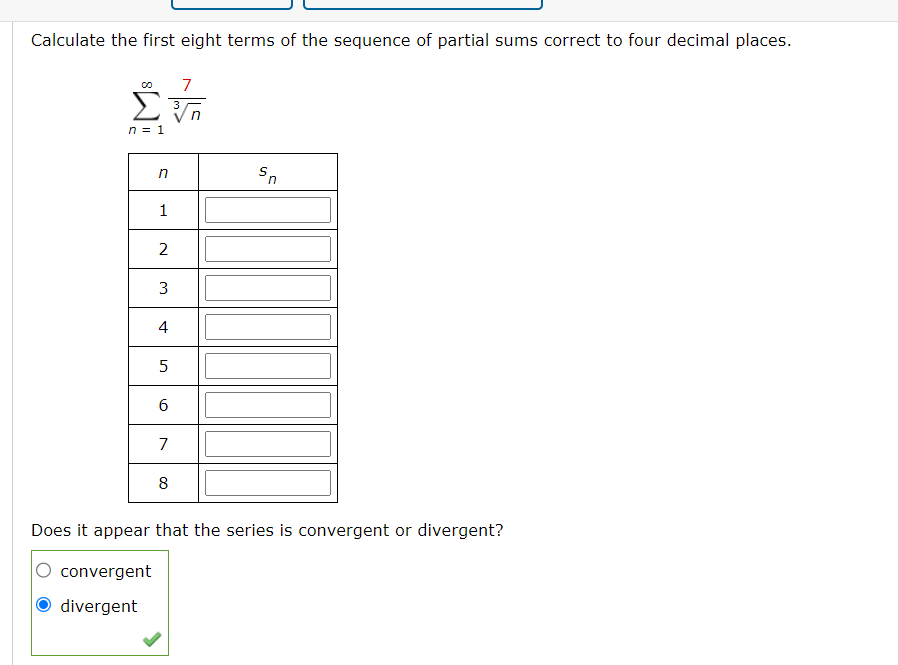This screenshot has width=898, height=665.
Task: Click the question text about convergence
Action: tap(266, 530)
